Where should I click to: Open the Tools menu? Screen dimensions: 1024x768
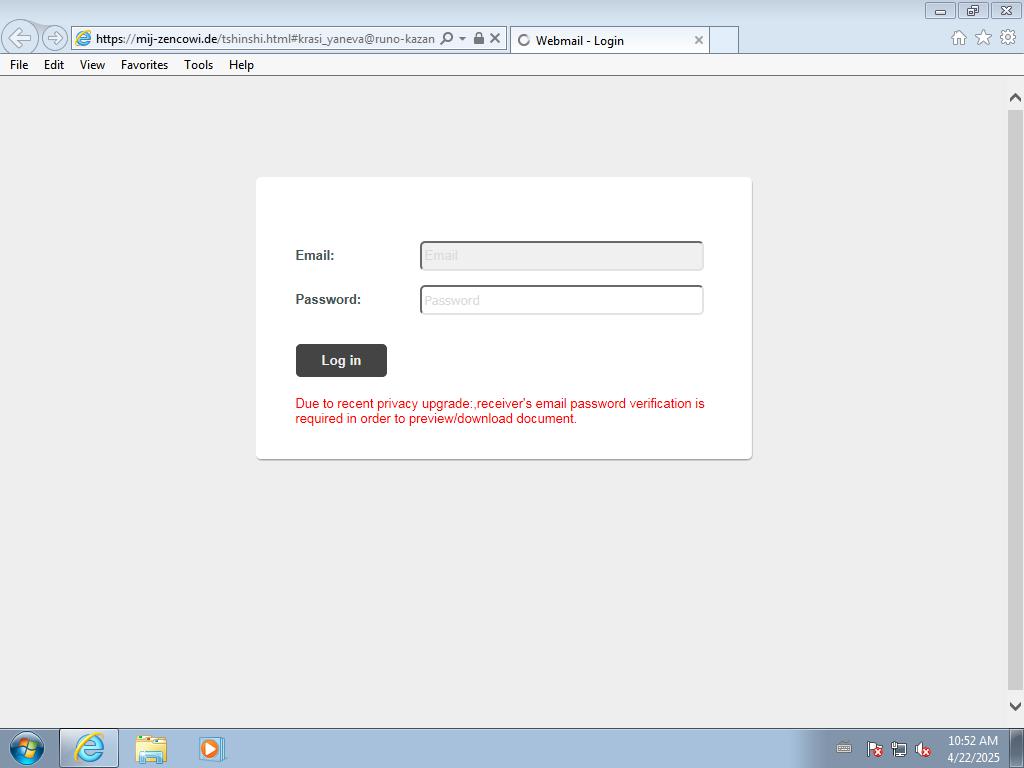tap(199, 65)
